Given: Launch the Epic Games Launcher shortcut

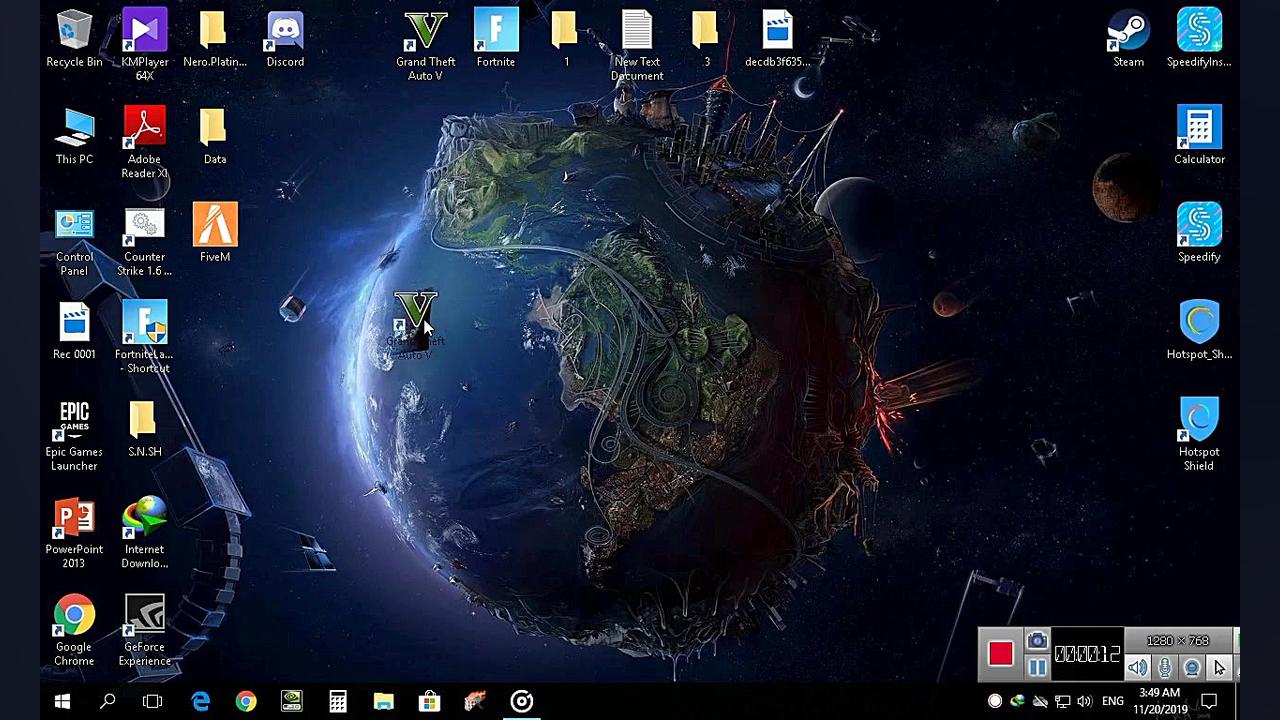Looking at the screenshot, I should click(74, 436).
